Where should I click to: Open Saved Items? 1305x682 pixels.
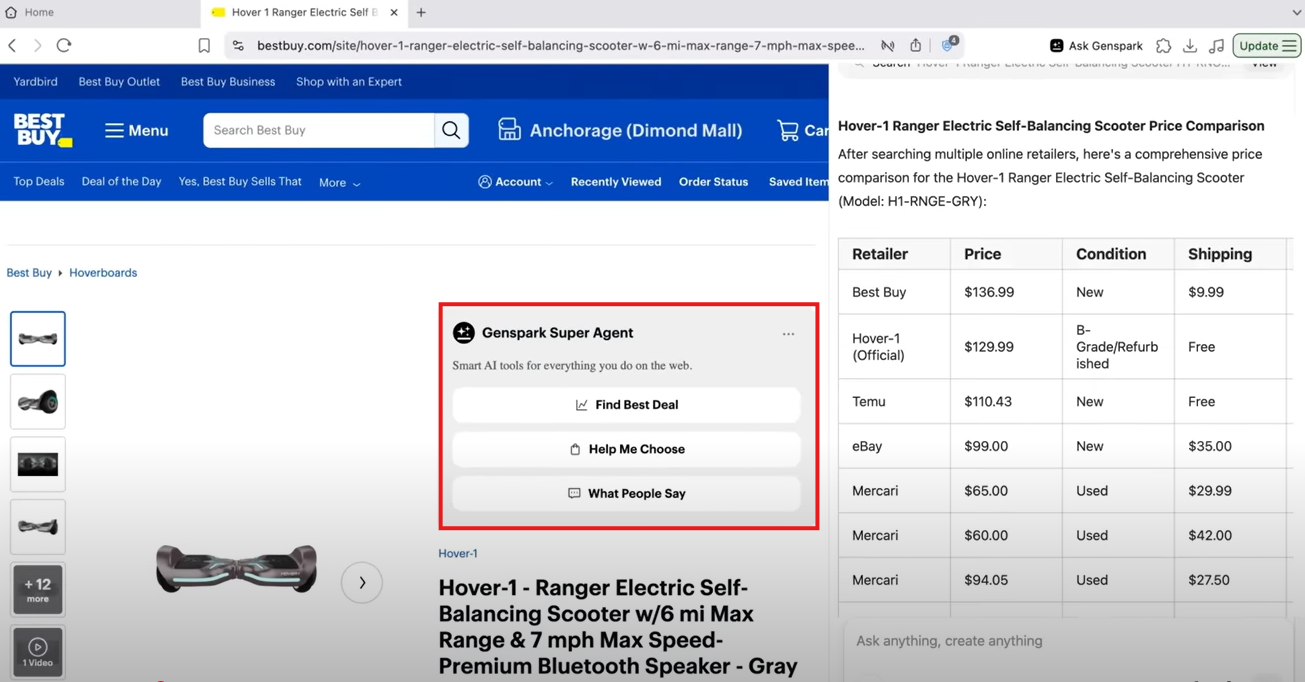click(798, 182)
